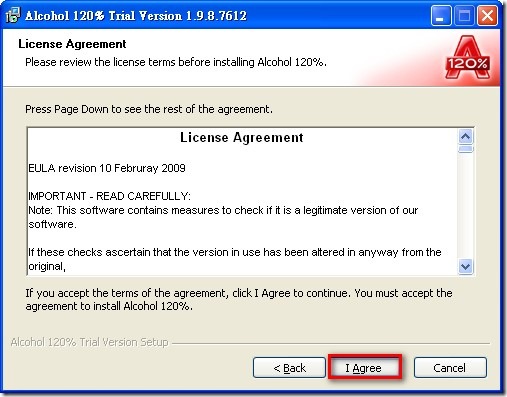Screen dimensions: 507x397
Task: Go back with the Back button
Action: pos(289,368)
